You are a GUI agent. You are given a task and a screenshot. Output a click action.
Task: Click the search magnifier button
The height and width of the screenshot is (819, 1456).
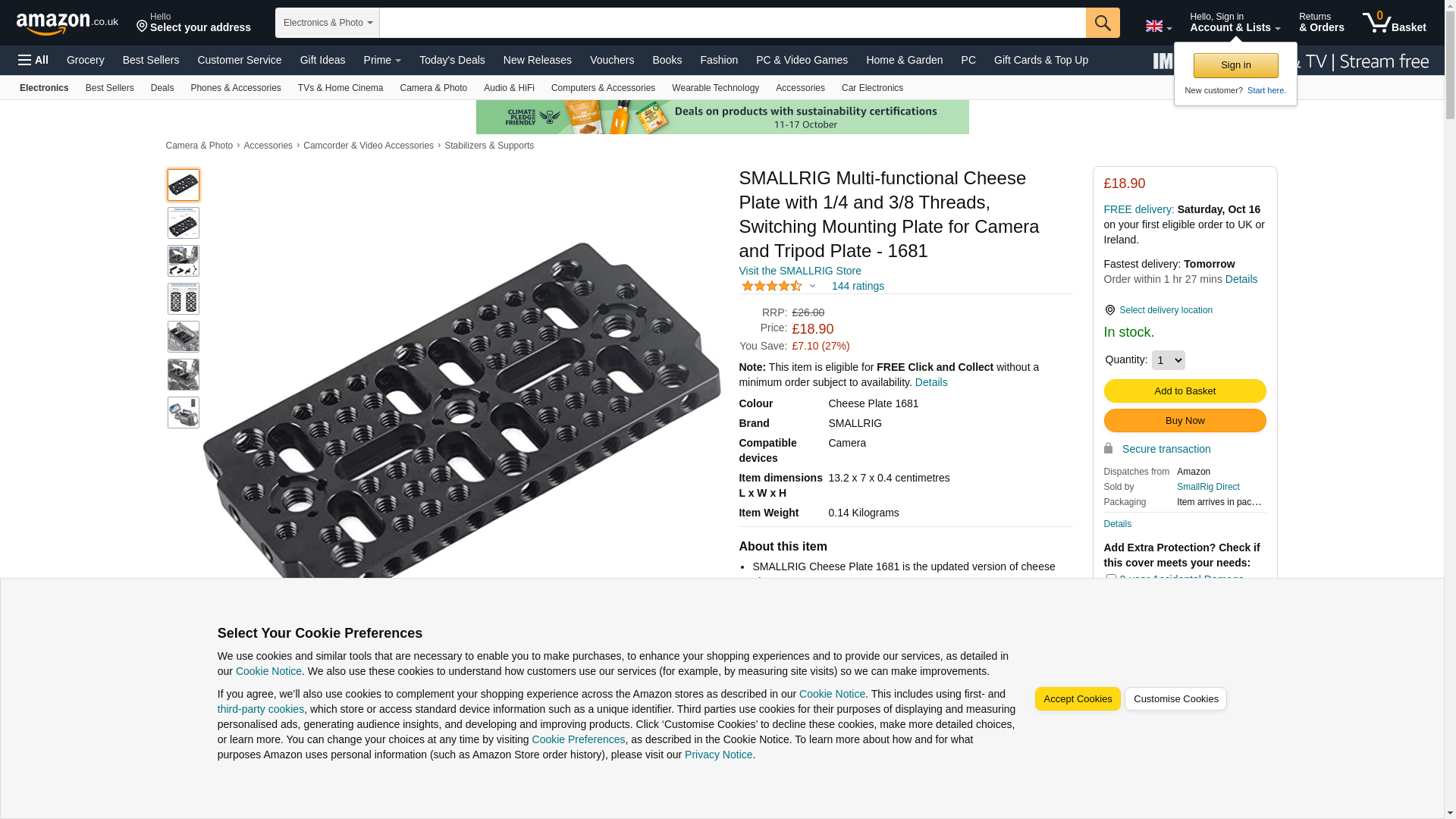click(x=1103, y=23)
